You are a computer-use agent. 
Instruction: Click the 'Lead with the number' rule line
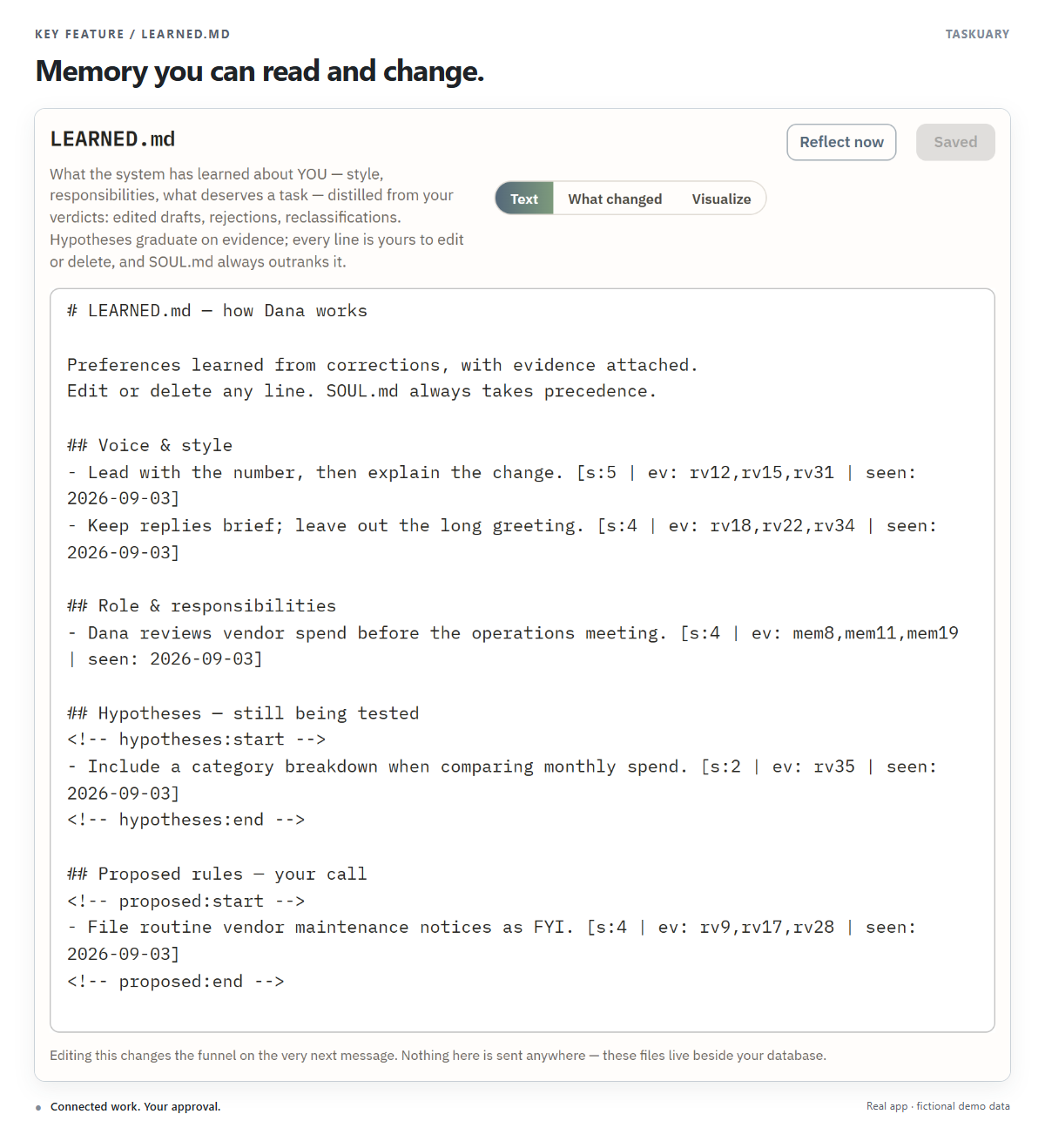(x=491, y=485)
